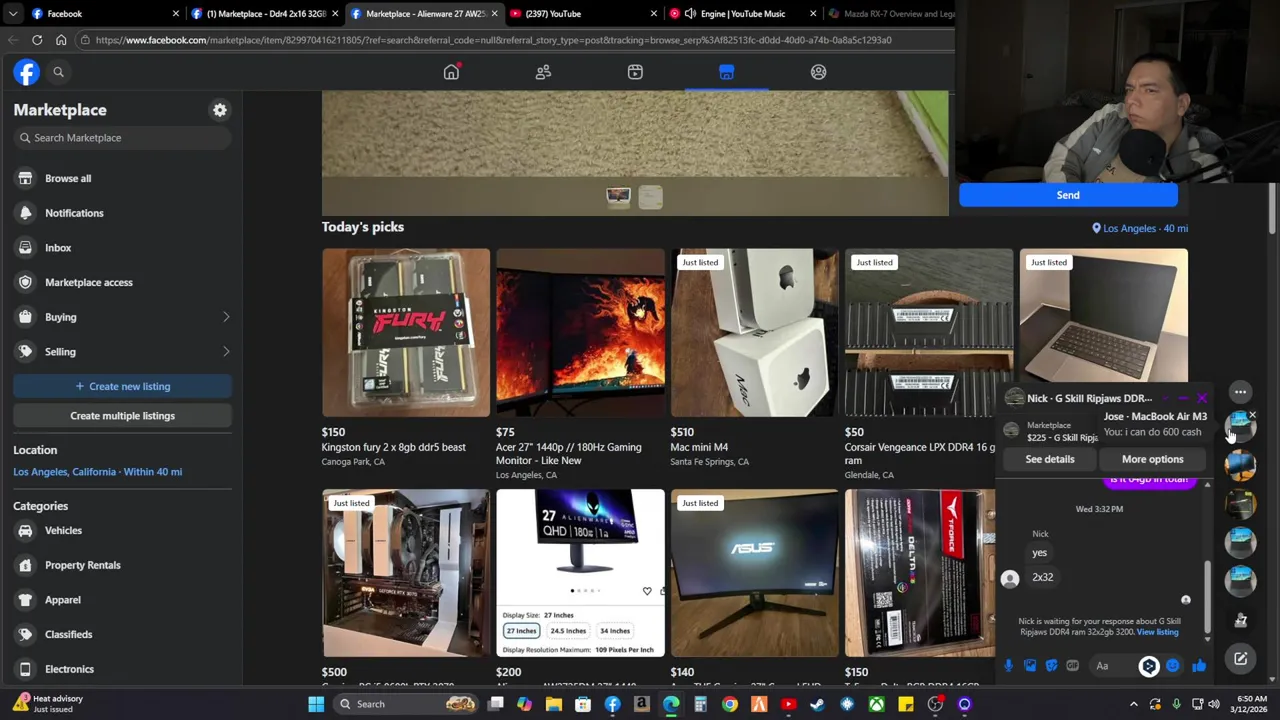Viewport: 1280px width, 720px height.
Task: Dismiss the Jose chat head with its X
Action: [1252, 414]
